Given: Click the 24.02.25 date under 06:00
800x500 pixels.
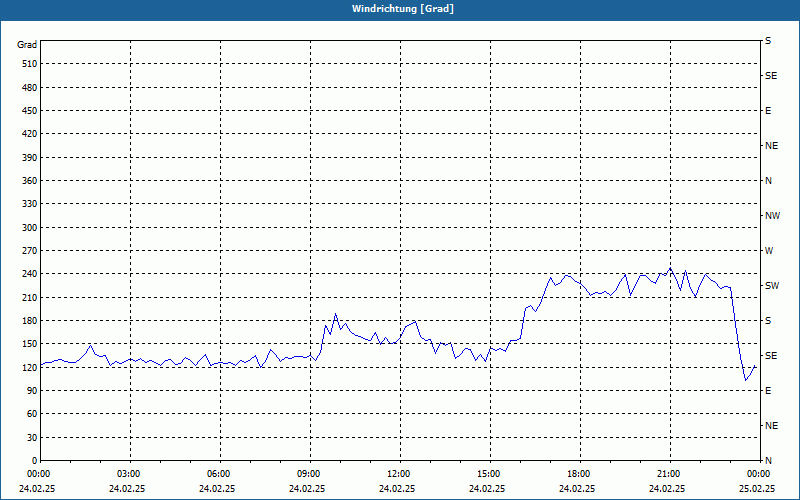Looking at the screenshot, I should pyautogui.click(x=217, y=489).
